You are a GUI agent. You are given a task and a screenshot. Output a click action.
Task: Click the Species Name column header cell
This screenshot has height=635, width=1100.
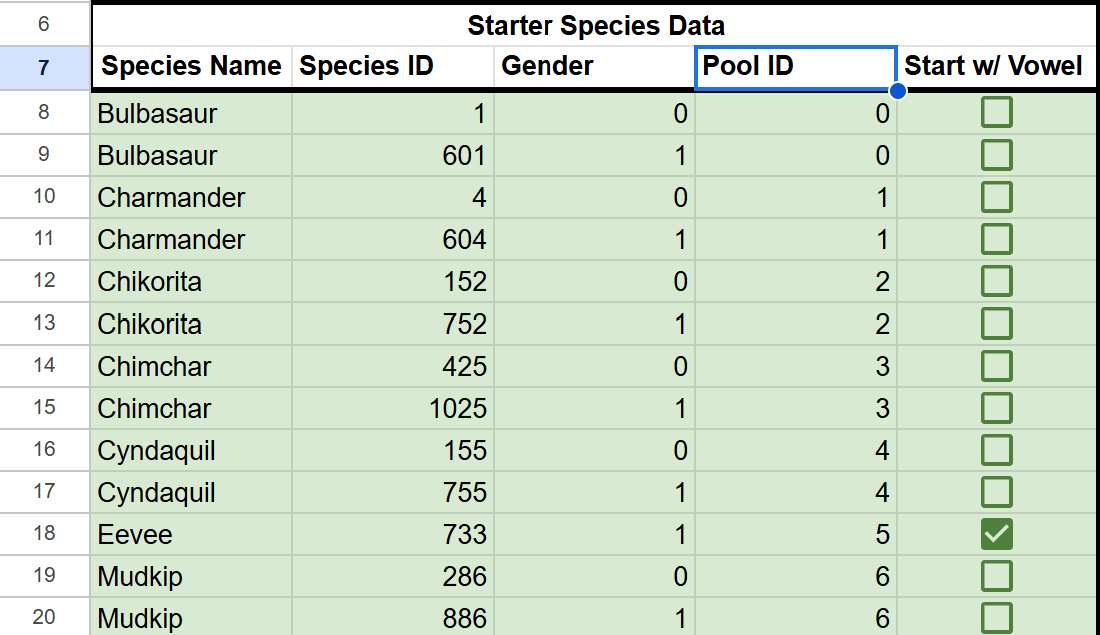pyautogui.click(x=191, y=67)
